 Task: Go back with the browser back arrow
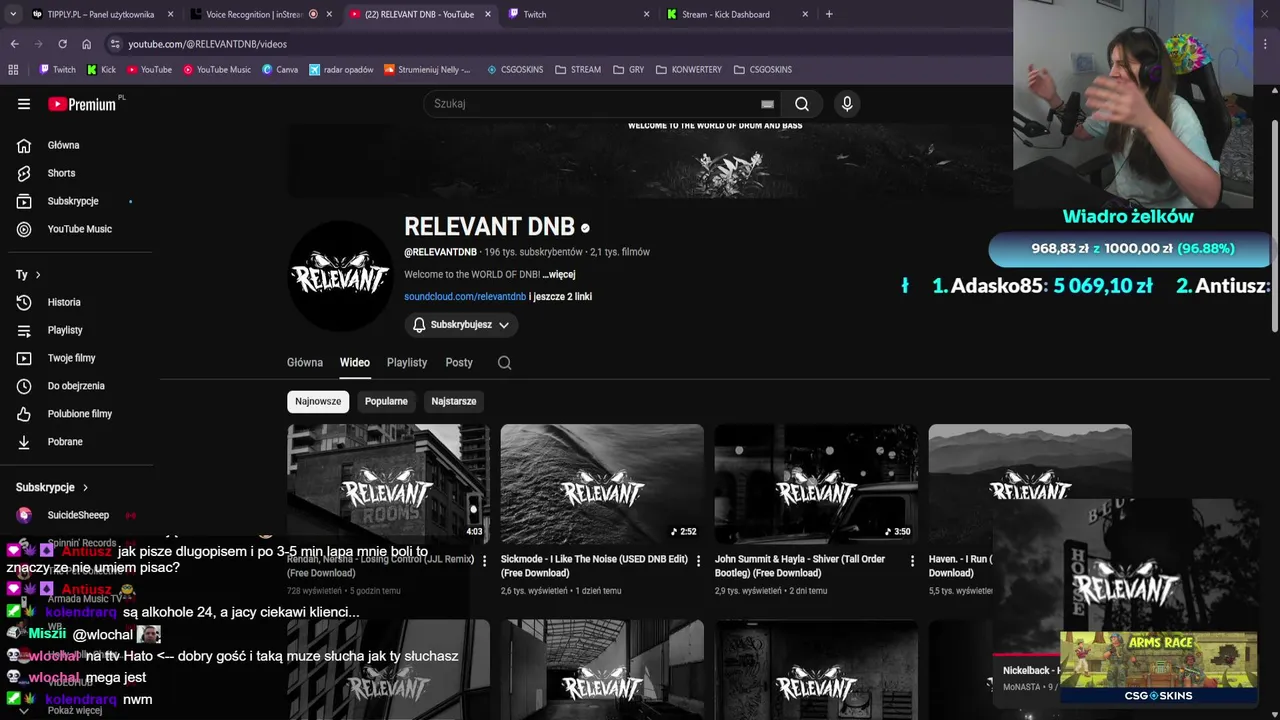pyautogui.click(x=14, y=44)
